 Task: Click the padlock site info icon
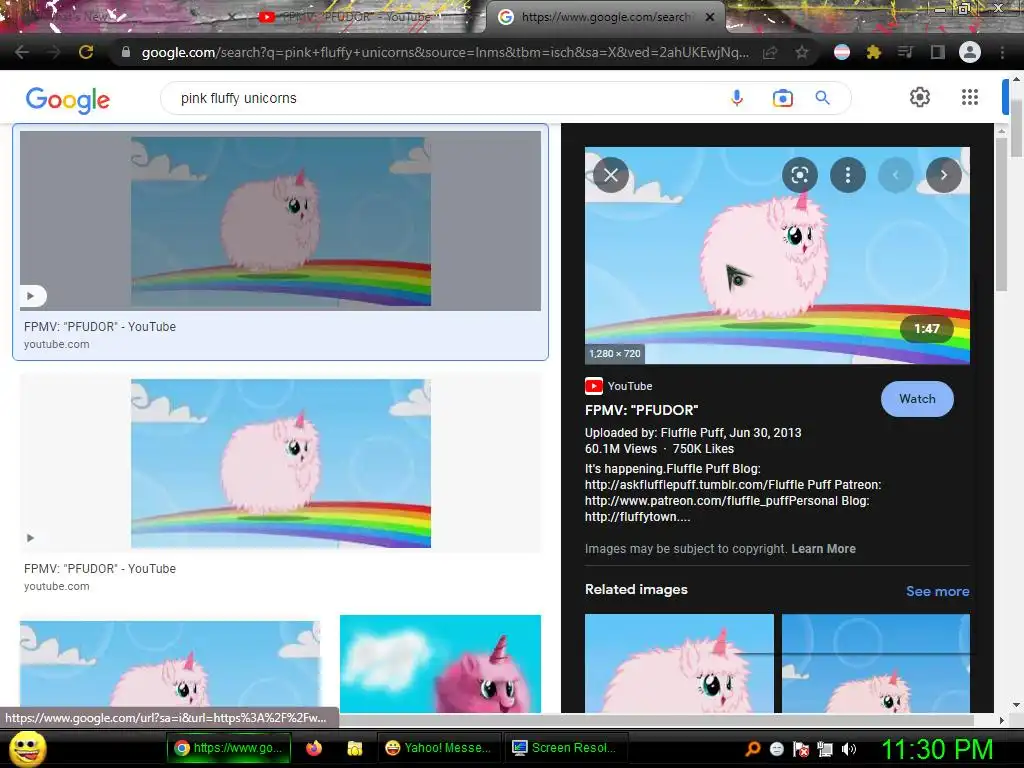[125, 52]
